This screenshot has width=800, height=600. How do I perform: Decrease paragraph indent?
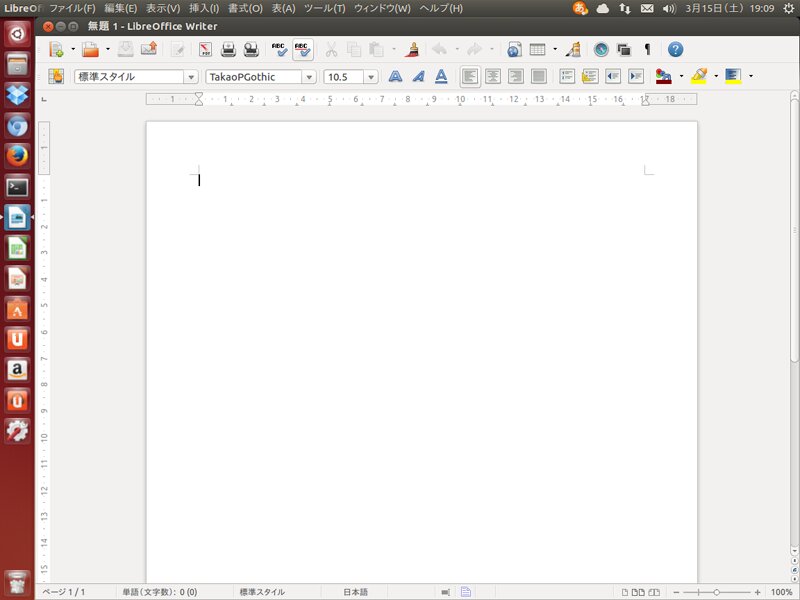click(613, 77)
